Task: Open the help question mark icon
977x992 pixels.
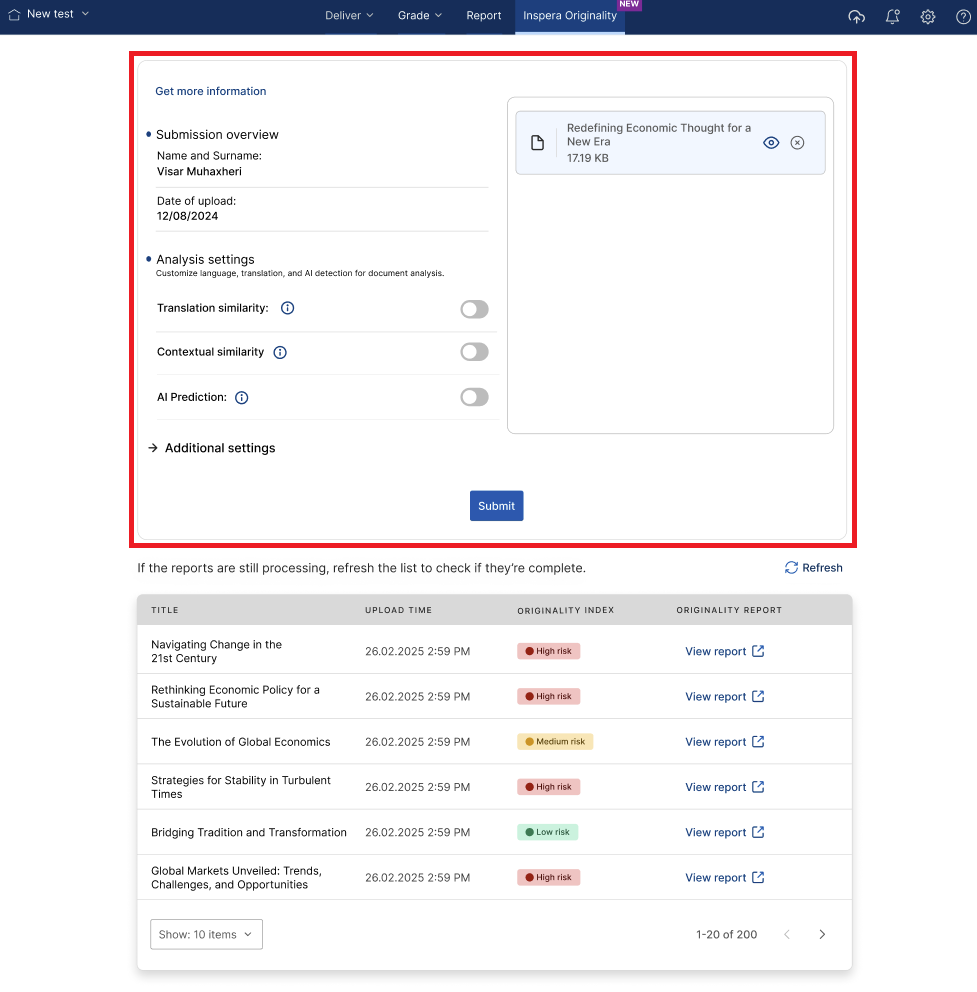Action: pyautogui.click(x=963, y=17)
